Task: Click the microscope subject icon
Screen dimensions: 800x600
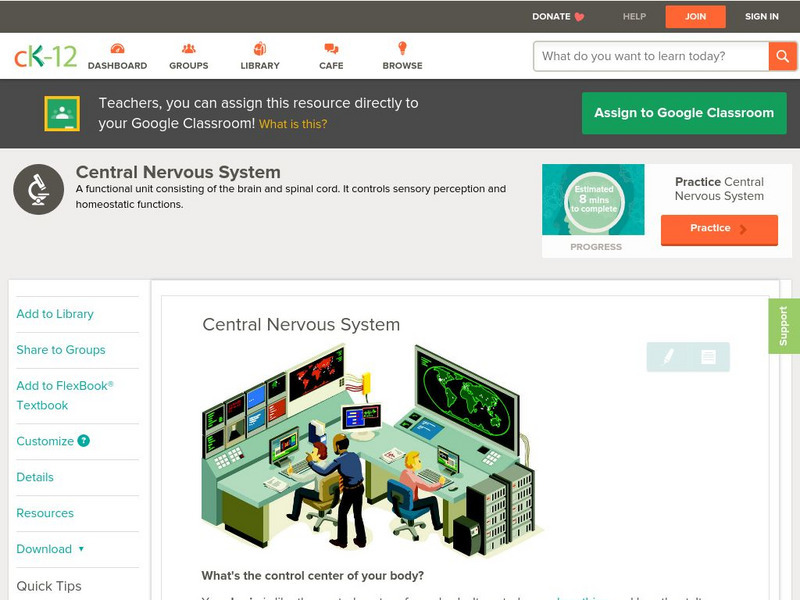Action: [x=38, y=189]
